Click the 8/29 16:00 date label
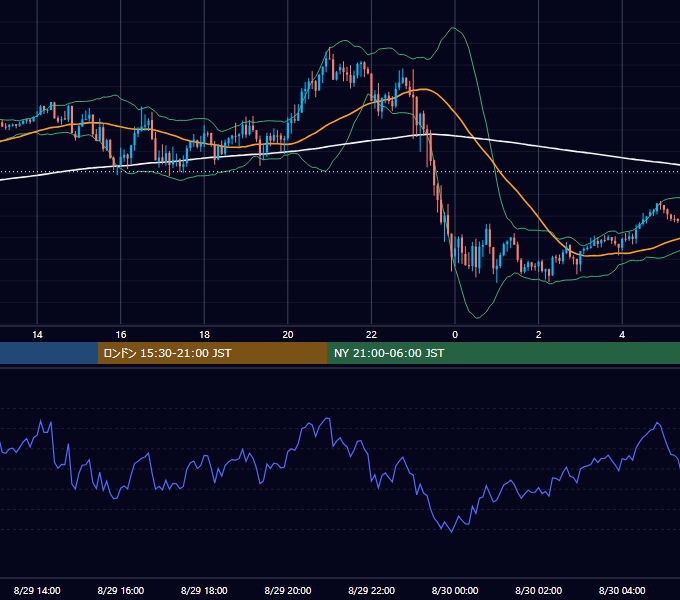 point(121,590)
